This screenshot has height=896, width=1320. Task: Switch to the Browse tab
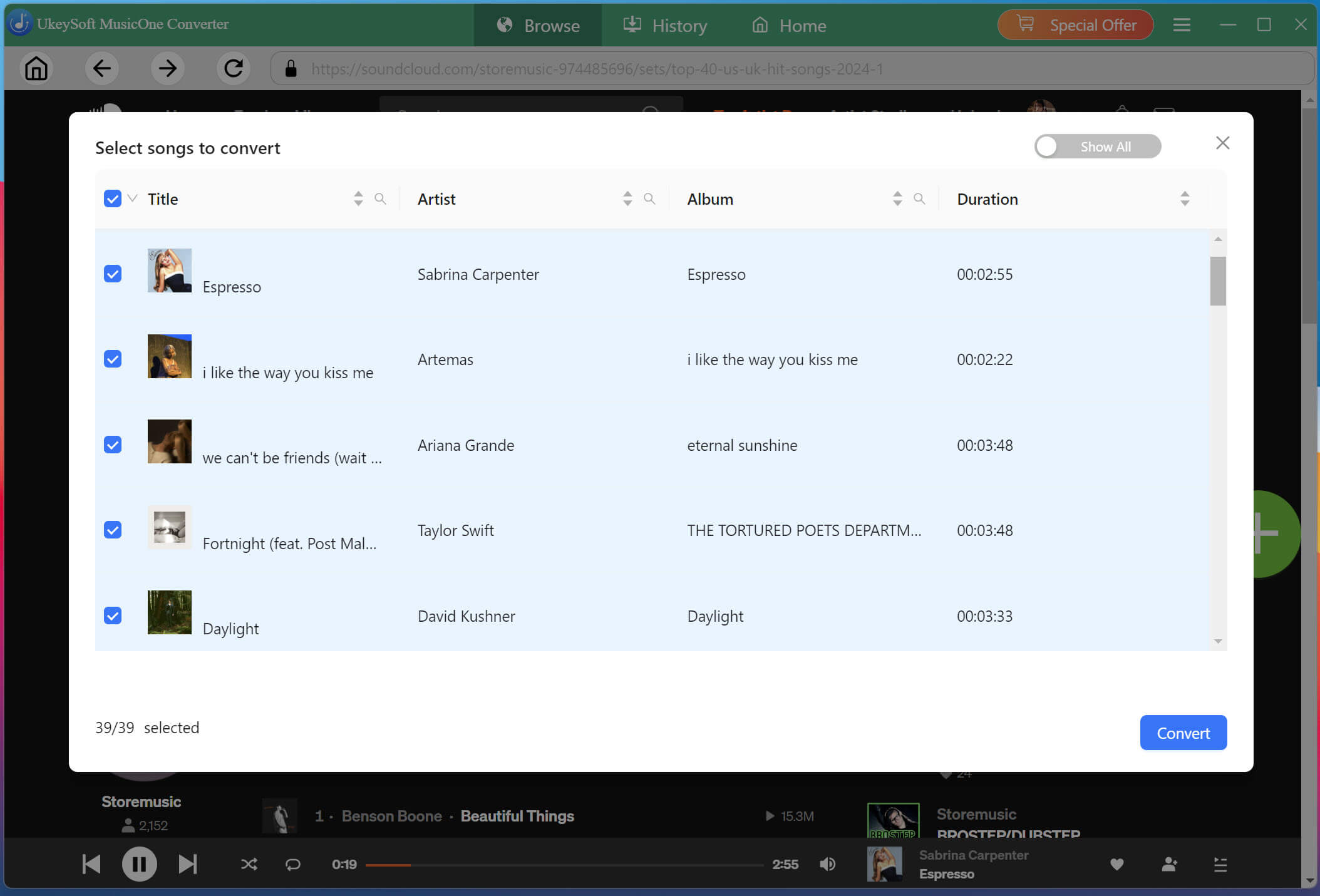coord(538,25)
